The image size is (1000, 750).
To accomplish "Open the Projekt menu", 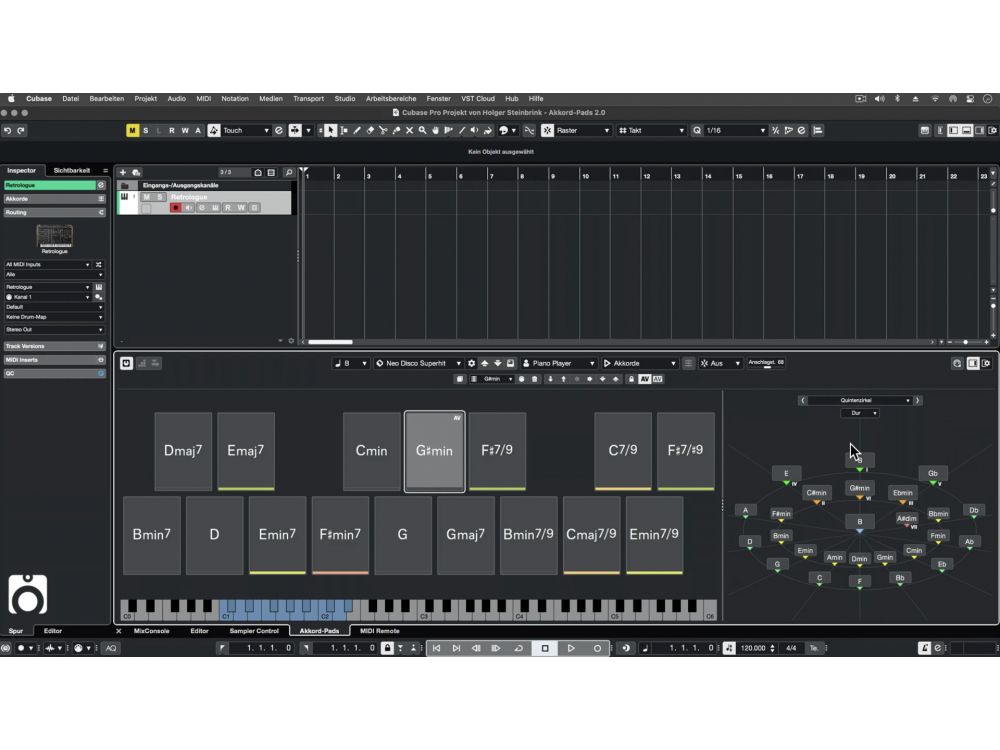I will [x=146, y=99].
